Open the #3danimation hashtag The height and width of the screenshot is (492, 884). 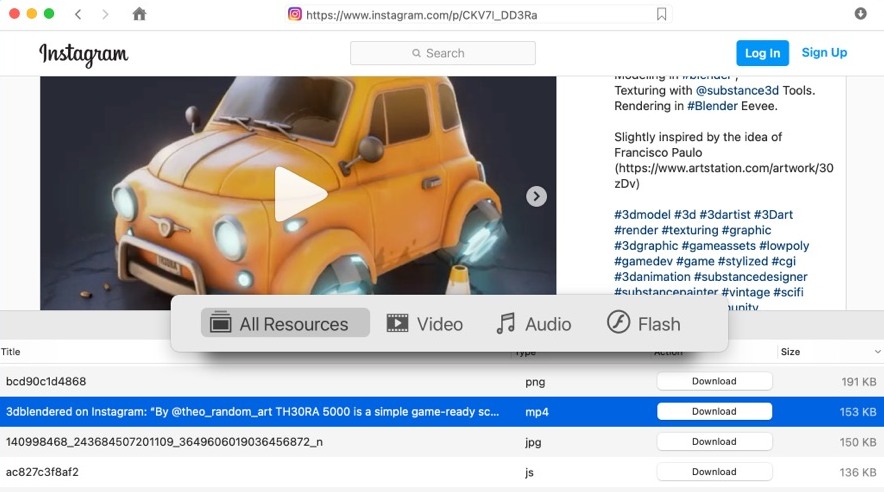tap(652, 277)
